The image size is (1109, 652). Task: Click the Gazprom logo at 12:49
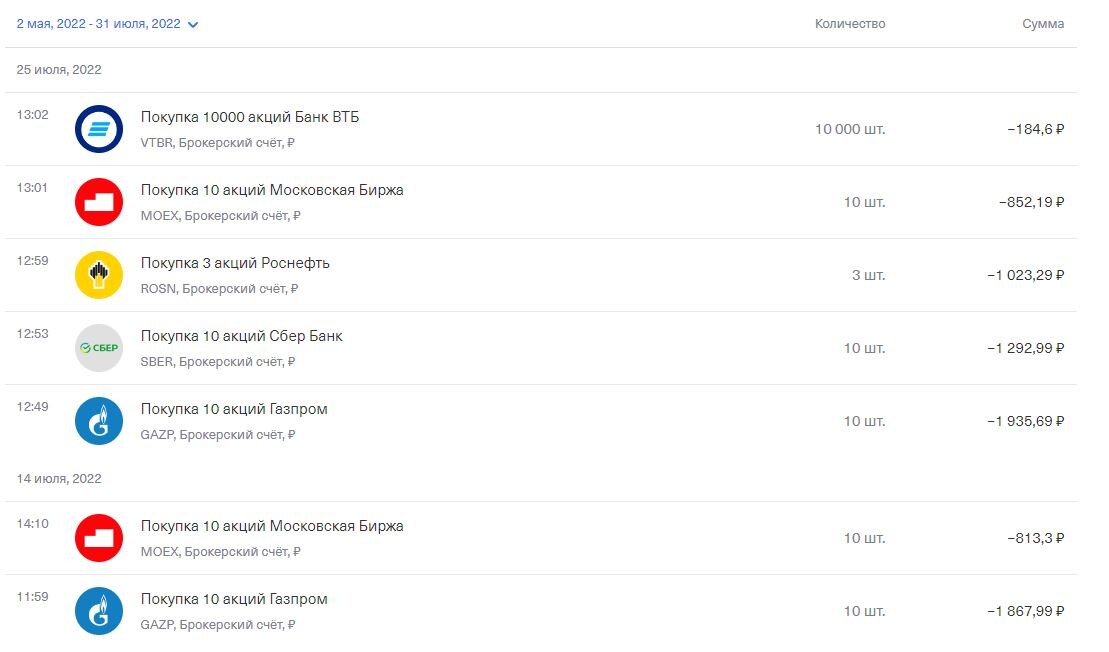99,421
